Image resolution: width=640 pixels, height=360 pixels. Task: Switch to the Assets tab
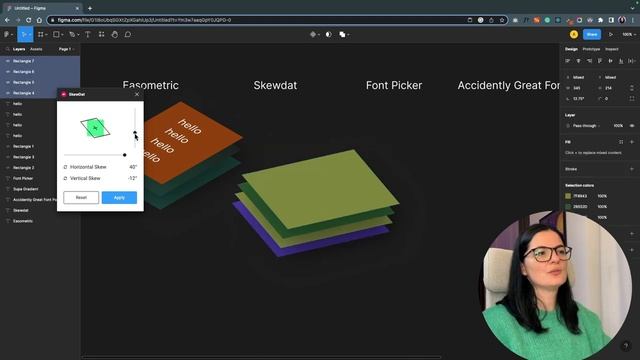[x=36, y=49]
